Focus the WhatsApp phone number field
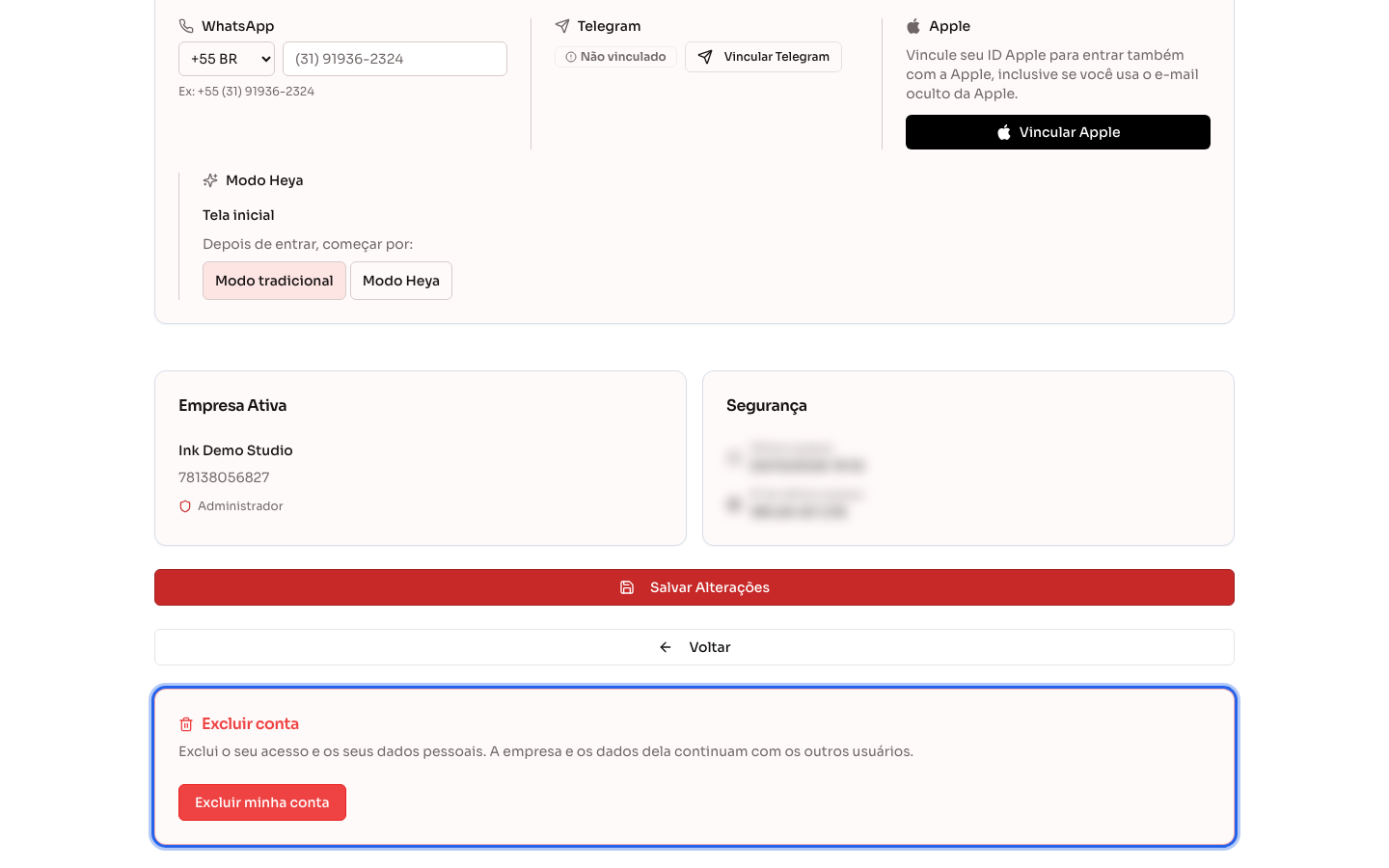The width and height of the screenshot is (1389, 868). click(x=395, y=59)
